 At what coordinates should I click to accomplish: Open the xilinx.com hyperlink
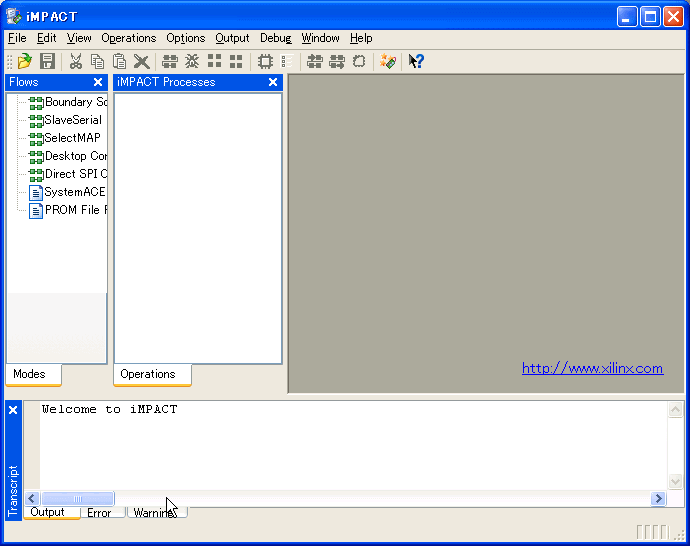(592, 368)
